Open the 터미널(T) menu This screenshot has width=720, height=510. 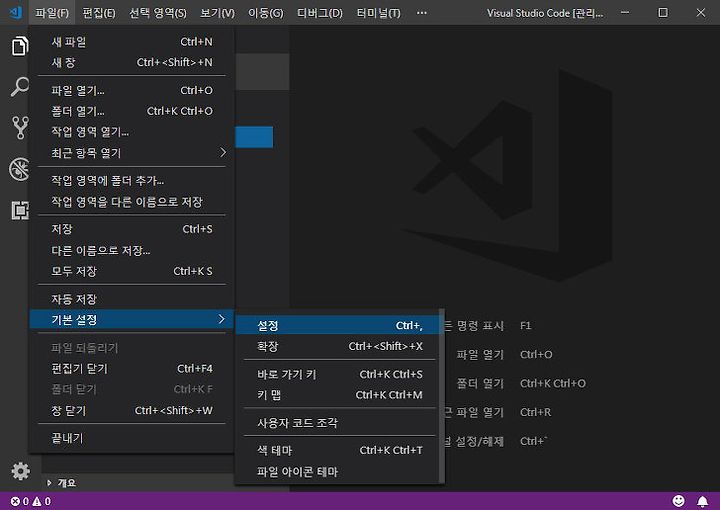[x=378, y=13]
